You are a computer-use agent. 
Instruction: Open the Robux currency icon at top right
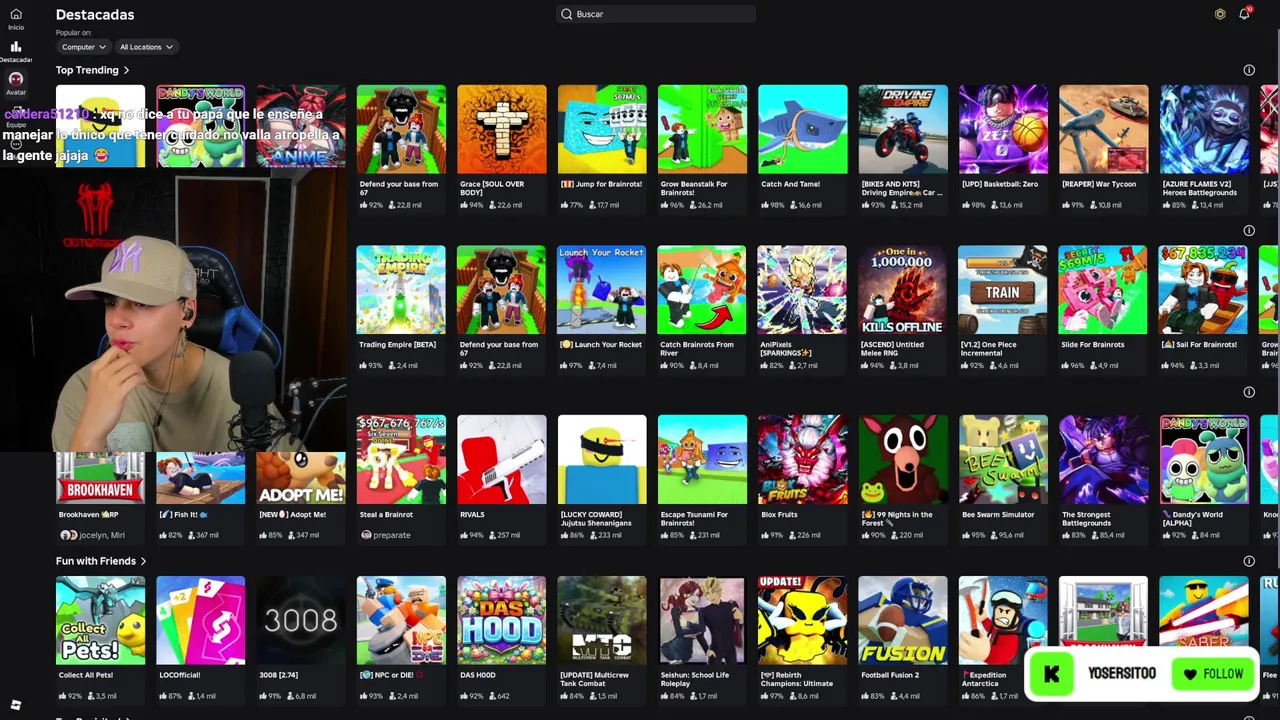1220,14
